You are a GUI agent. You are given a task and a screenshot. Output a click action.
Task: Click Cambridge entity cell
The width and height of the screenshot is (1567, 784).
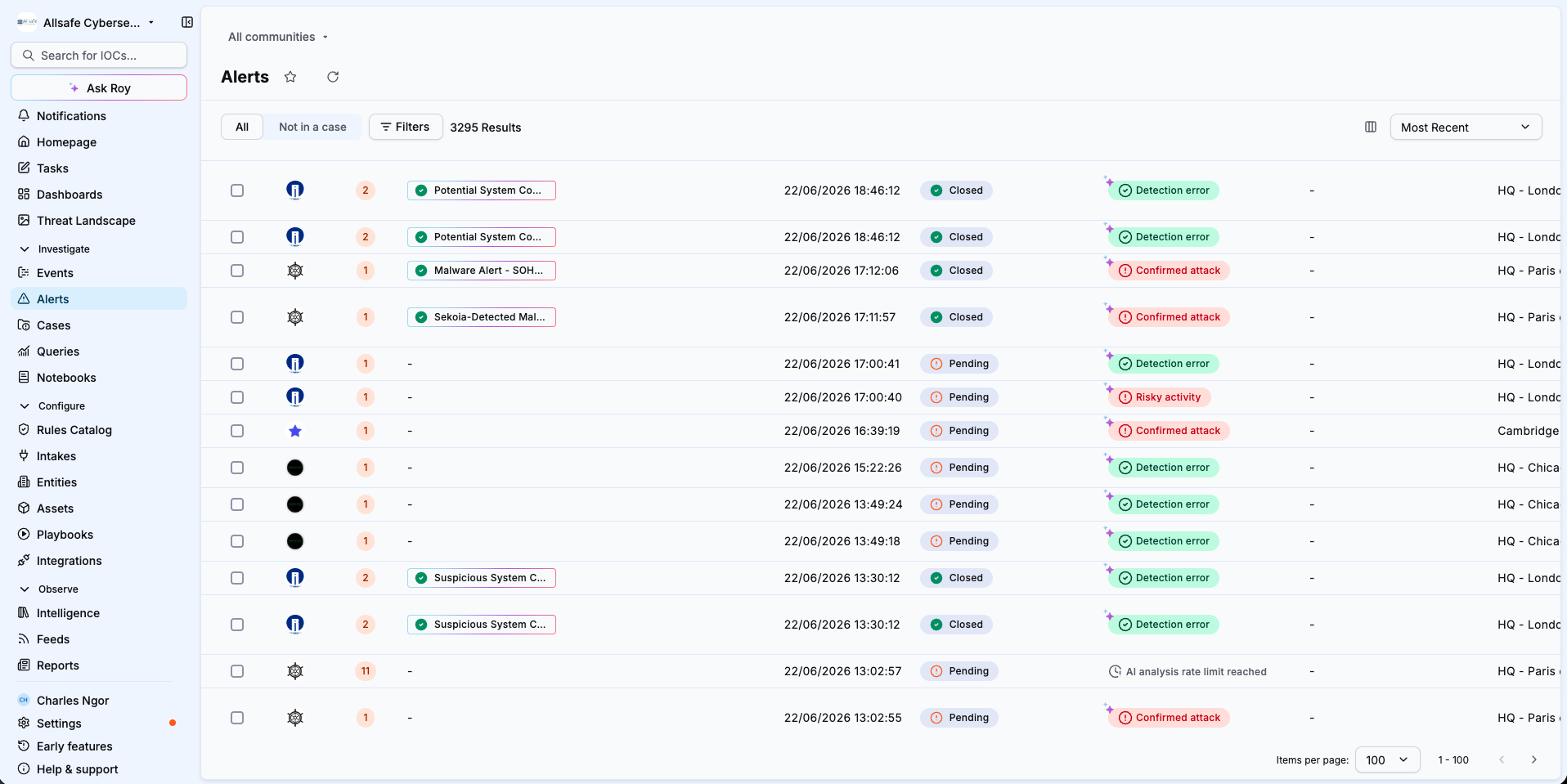pyautogui.click(x=1528, y=431)
